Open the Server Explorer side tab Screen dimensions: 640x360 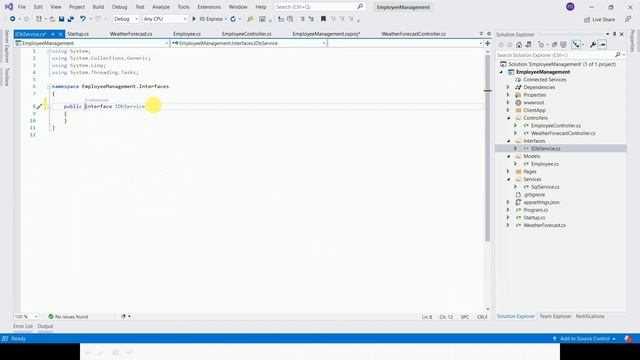tap(6, 46)
